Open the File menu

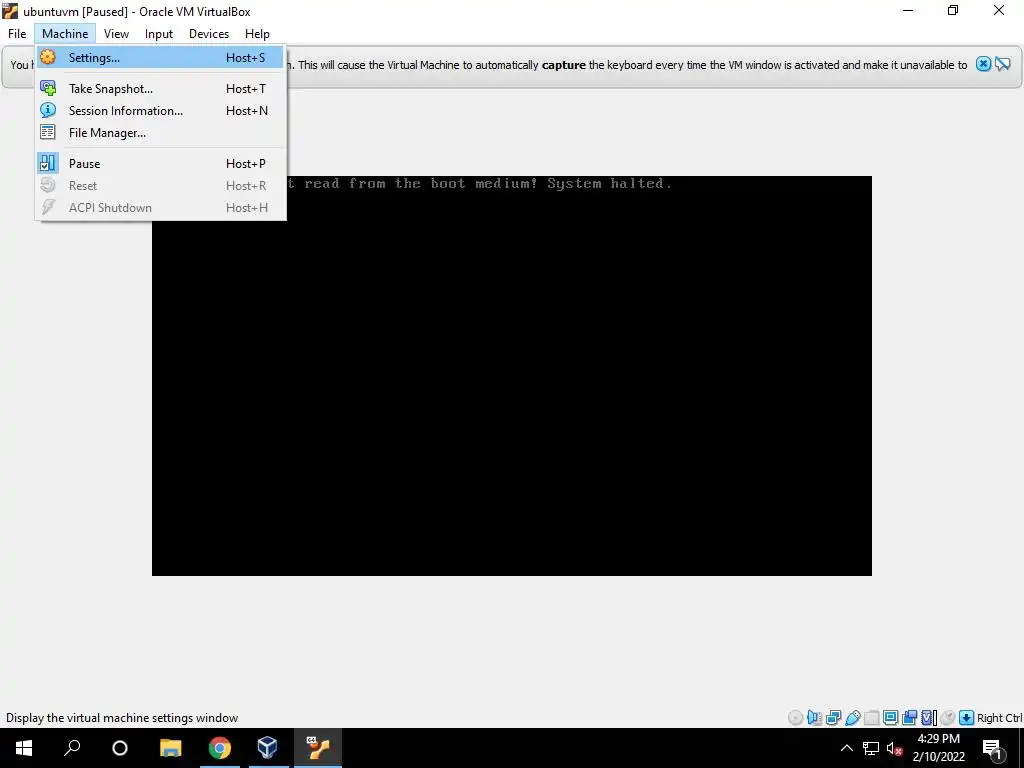tap(17, 33)
